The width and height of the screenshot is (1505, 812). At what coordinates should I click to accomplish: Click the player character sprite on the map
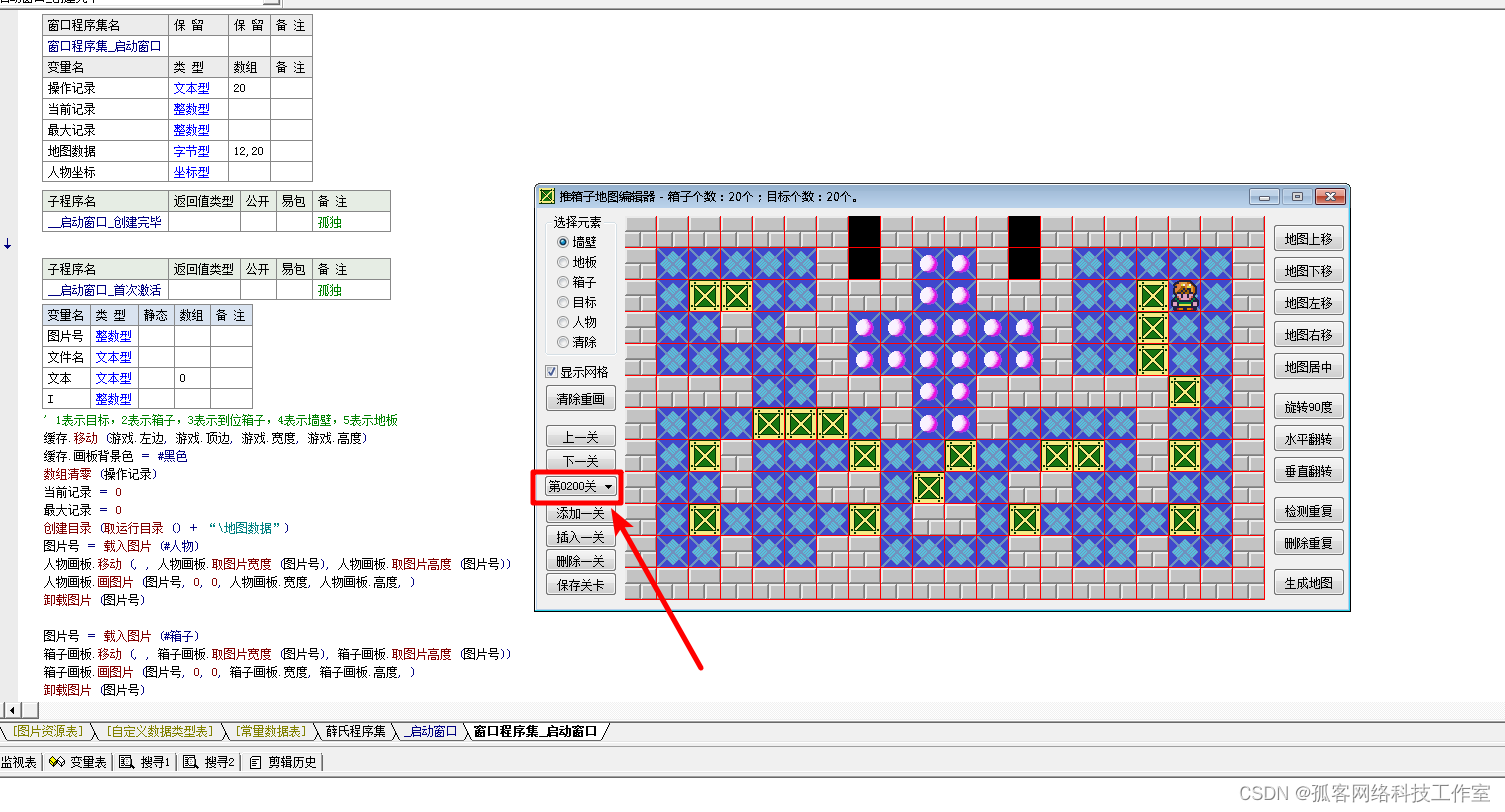pos(1184,296)
